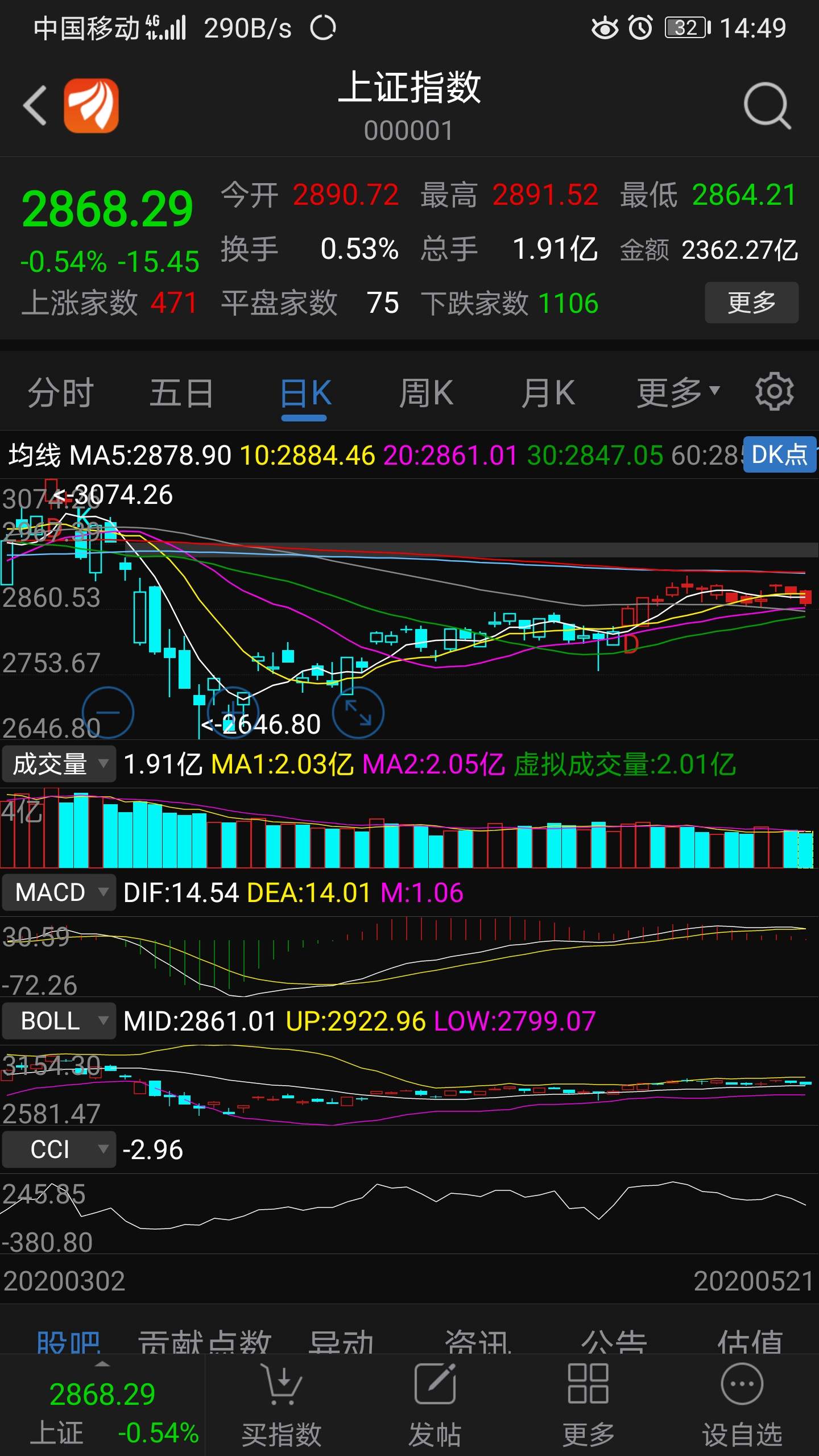Image resolution: width=819 pixels, height=1456 pixels.
Task: Expand the 成交量 indicator dropdown
Action: click(59, 764)
